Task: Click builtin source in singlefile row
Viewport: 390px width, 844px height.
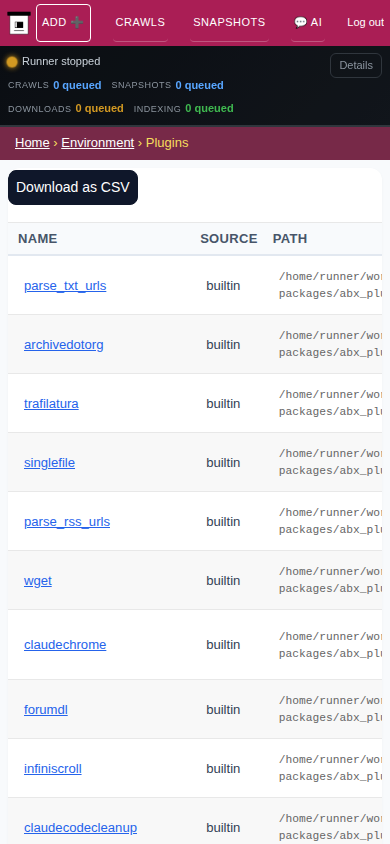Action: [x=223, y=463]
